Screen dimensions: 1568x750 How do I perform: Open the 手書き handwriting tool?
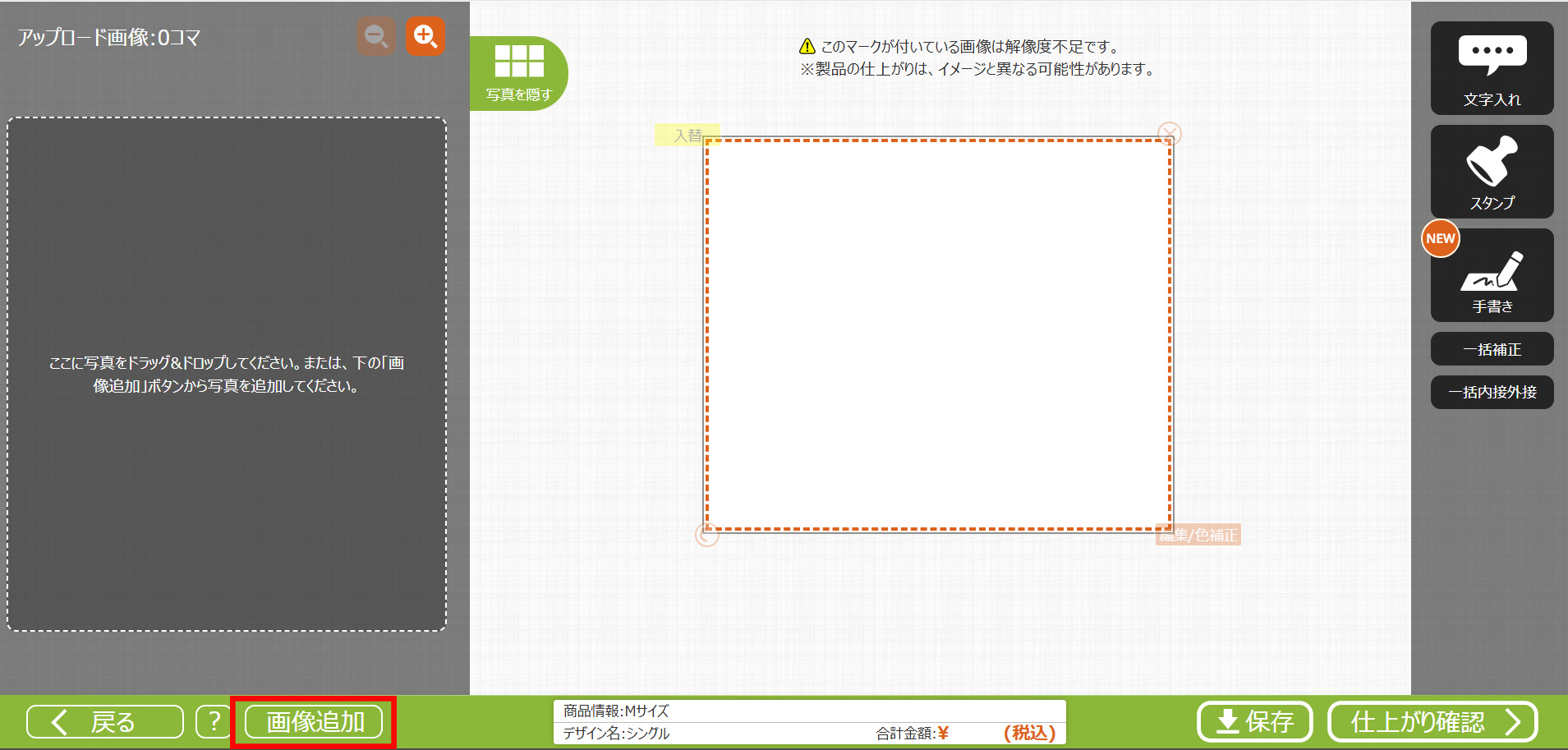pos(1492,275)
